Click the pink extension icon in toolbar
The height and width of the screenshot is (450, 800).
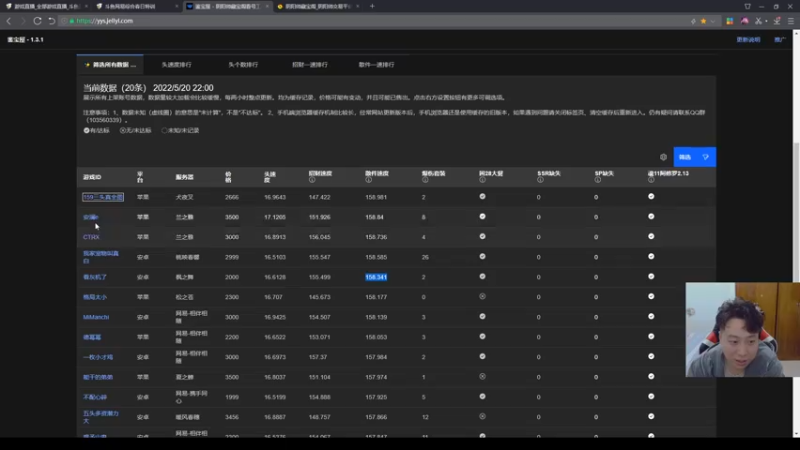click(x=745, y=21)
